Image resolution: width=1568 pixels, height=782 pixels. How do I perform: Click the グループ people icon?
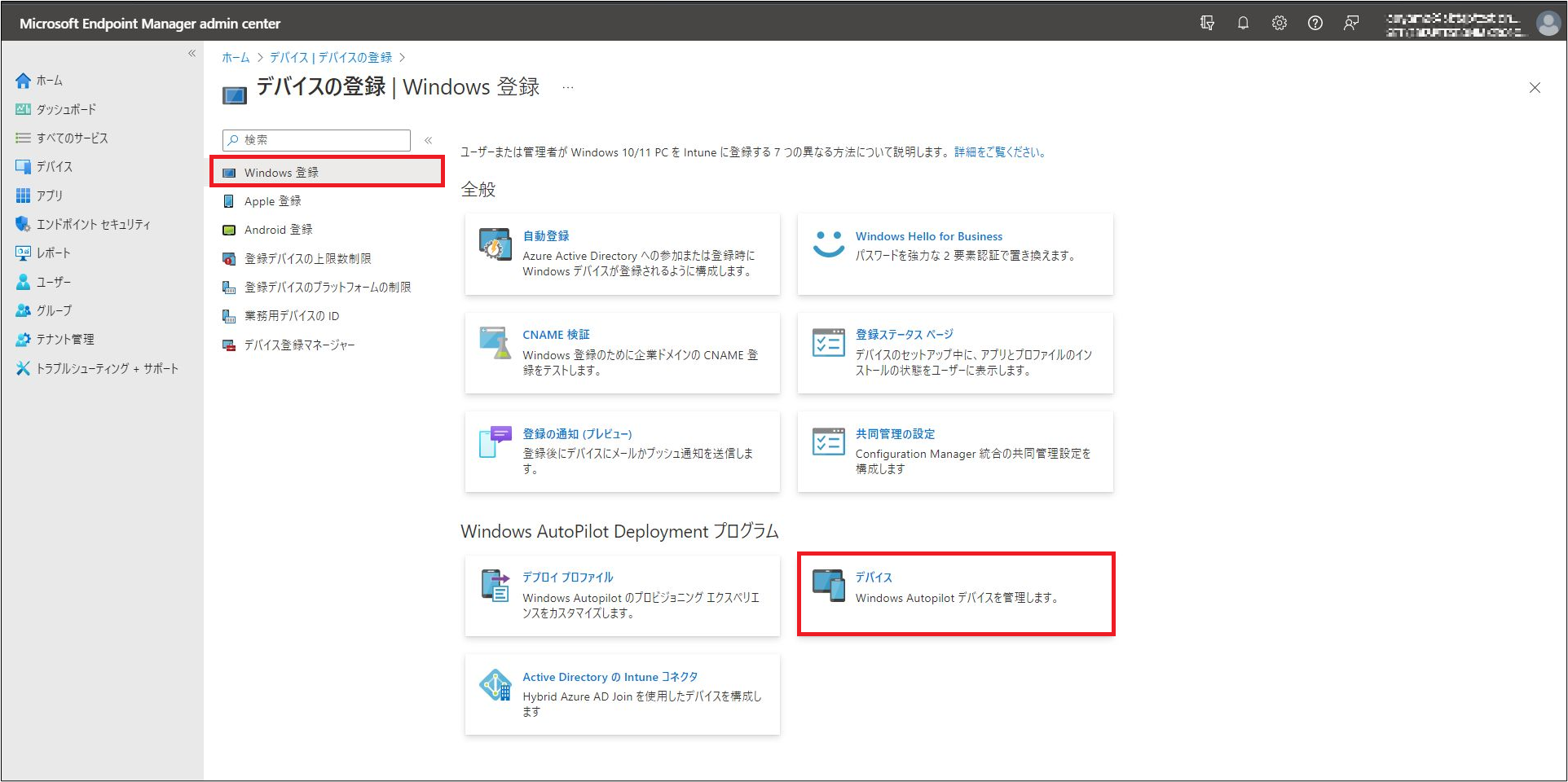pos(23,310)
